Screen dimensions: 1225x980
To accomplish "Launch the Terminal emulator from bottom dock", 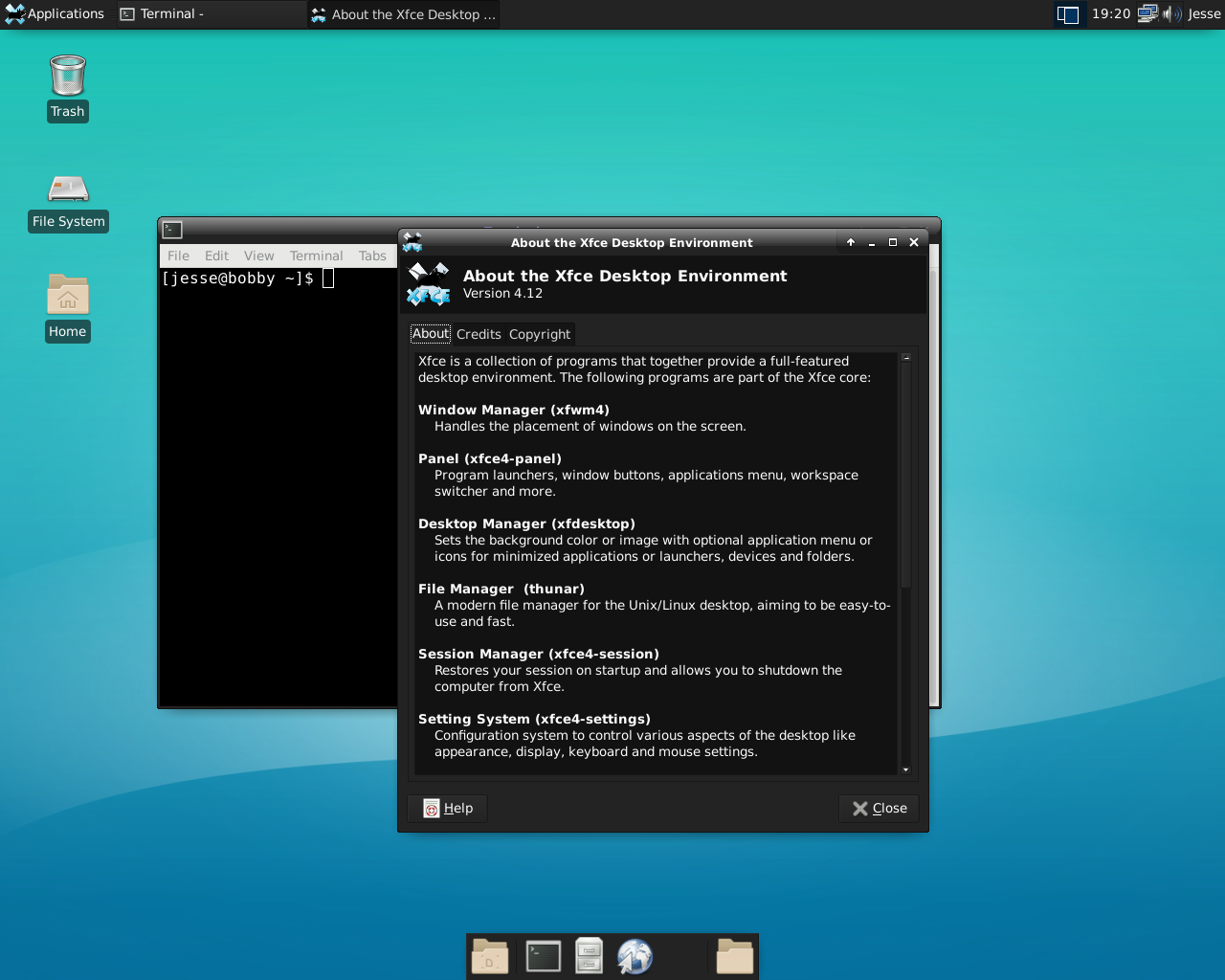I will 544,957.
